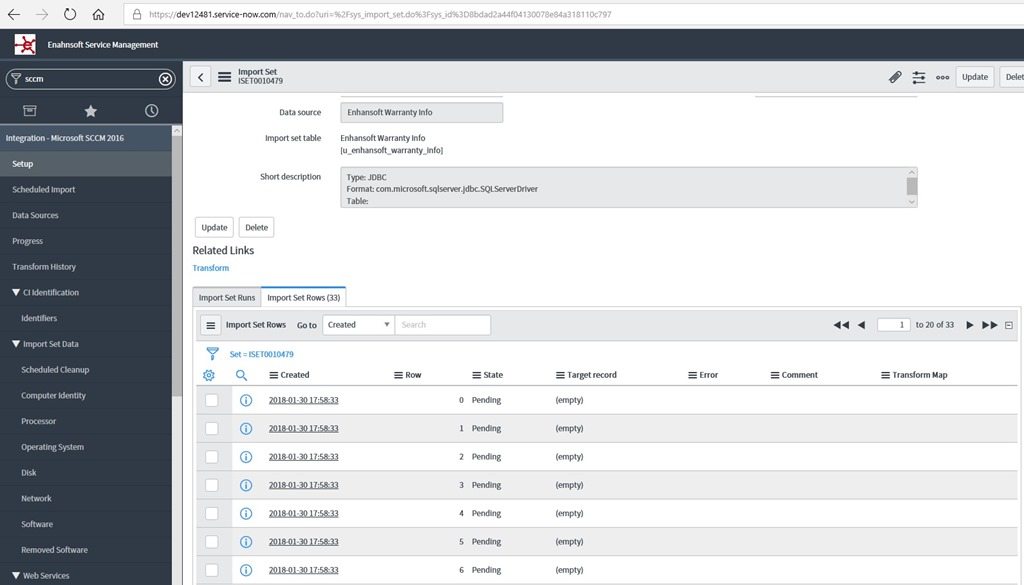The image size is (1024, 585).
Task: Preview record info for row 4
Action: pyautogui.click(x=246, y=513)
